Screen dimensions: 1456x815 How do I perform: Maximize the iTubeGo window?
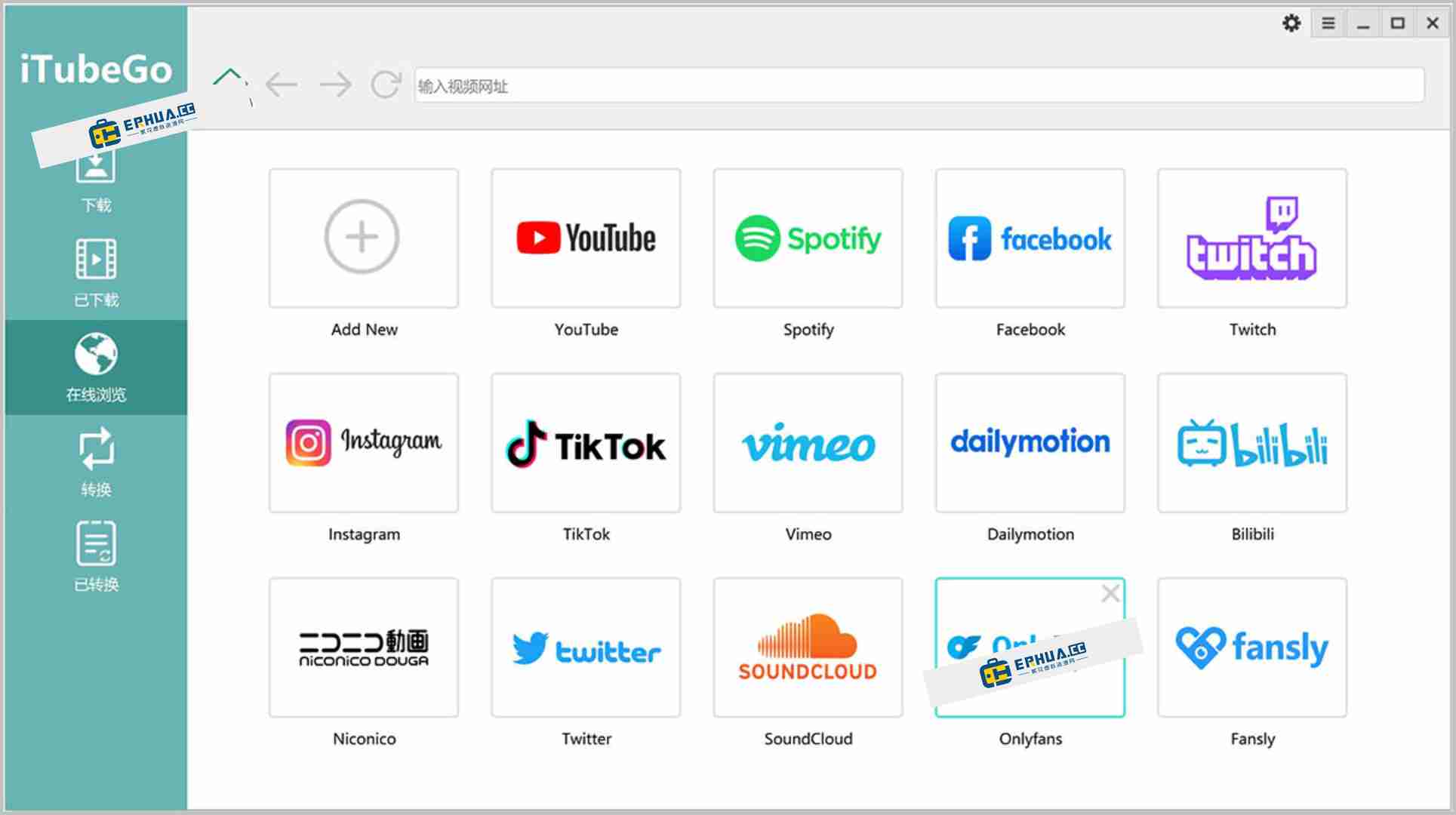coord(1398,23)
